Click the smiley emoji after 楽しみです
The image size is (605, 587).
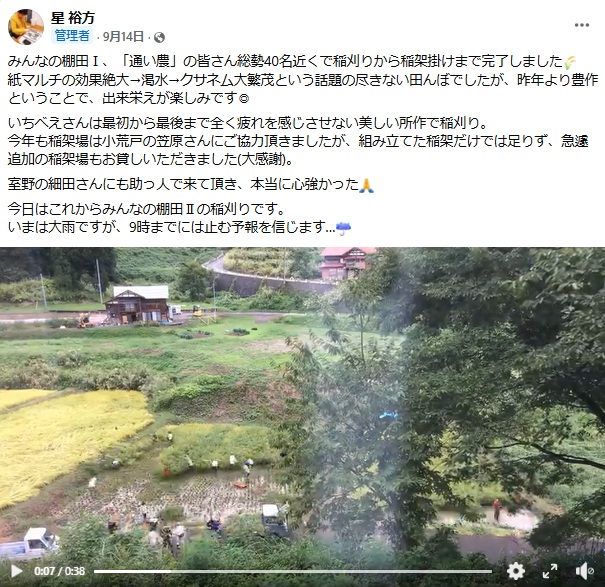coord(244,99)
